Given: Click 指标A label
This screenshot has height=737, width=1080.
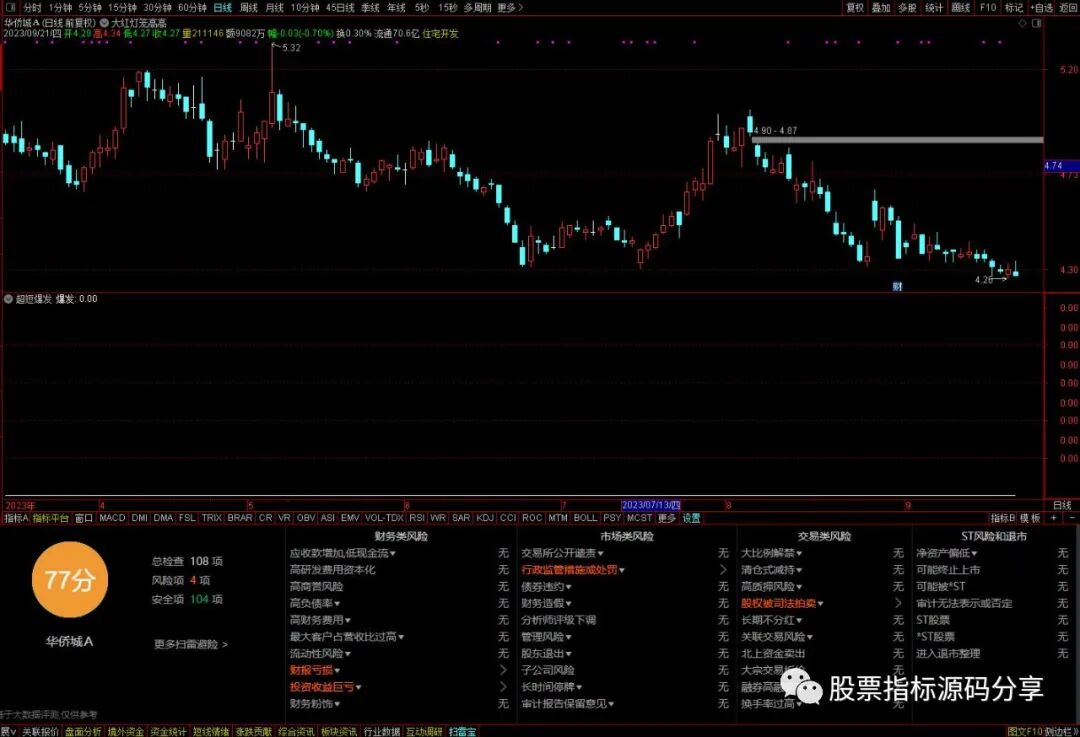Looking at the screenshot, I should click(x=16, y=518).
